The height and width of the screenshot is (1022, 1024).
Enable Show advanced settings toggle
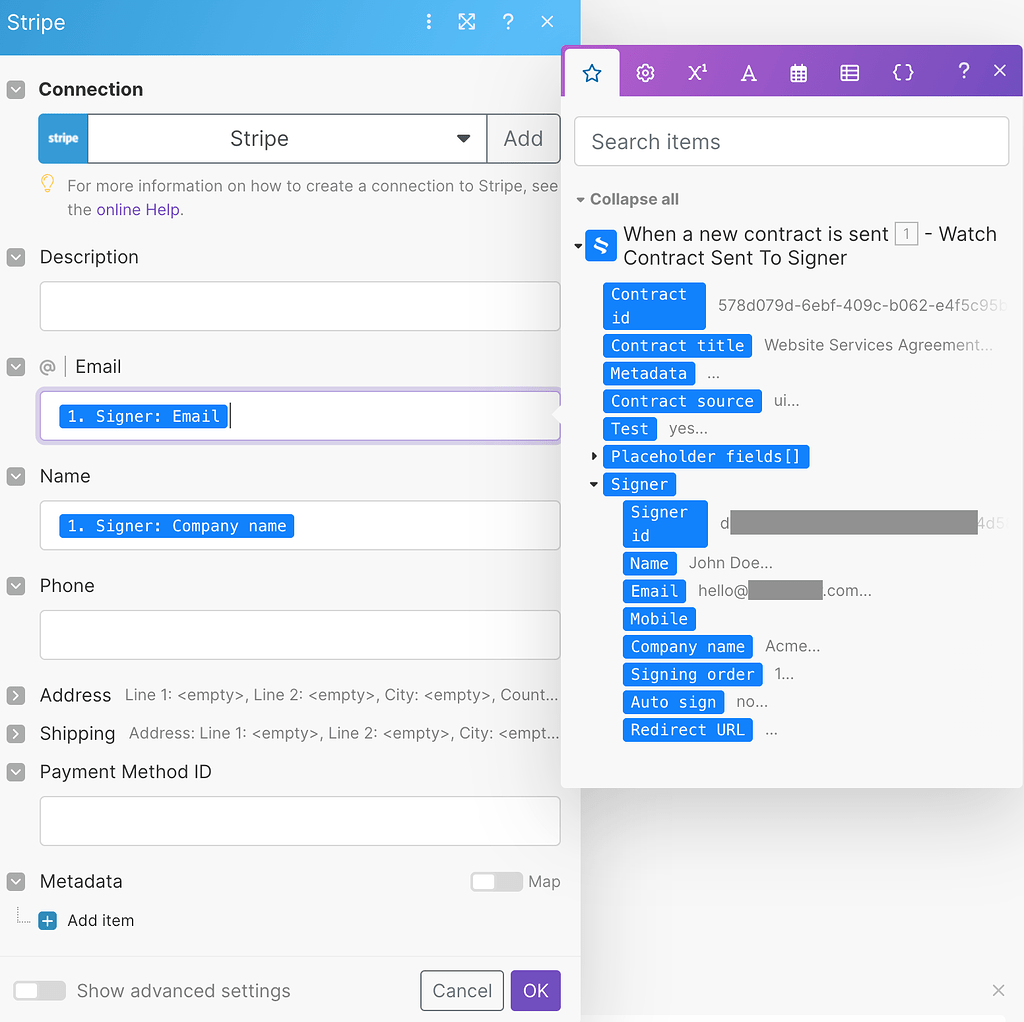39,991
